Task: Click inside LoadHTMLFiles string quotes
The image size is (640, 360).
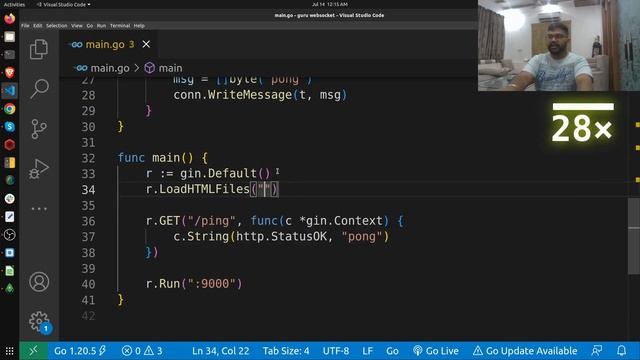Action: (x=264, y=189)
